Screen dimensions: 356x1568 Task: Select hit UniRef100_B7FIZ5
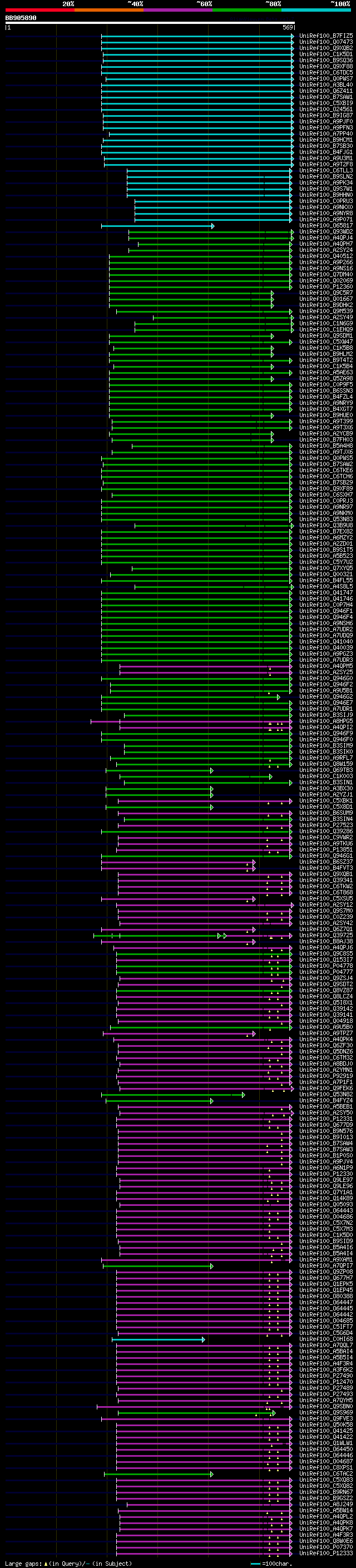(326, 36)
